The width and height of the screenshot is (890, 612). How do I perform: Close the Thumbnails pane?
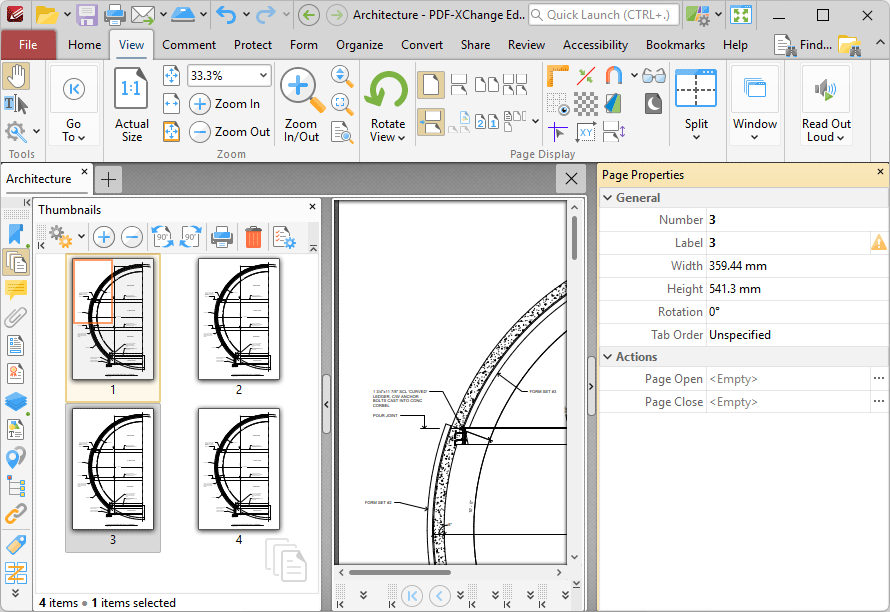(x=312, y=207)
